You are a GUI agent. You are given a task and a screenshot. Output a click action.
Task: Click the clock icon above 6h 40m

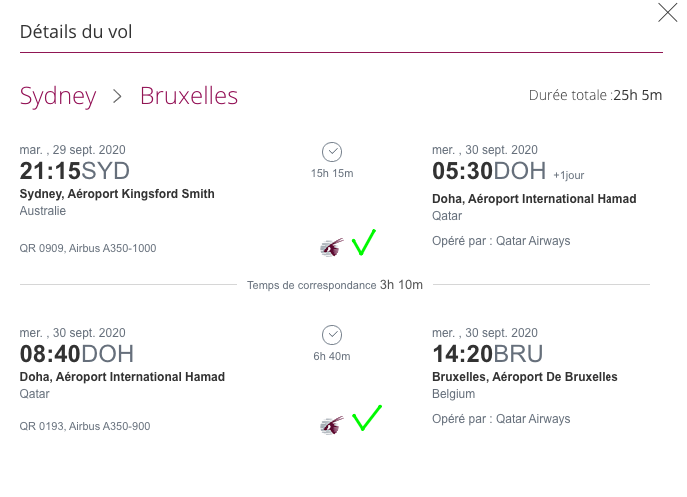[x=332, y=334]
